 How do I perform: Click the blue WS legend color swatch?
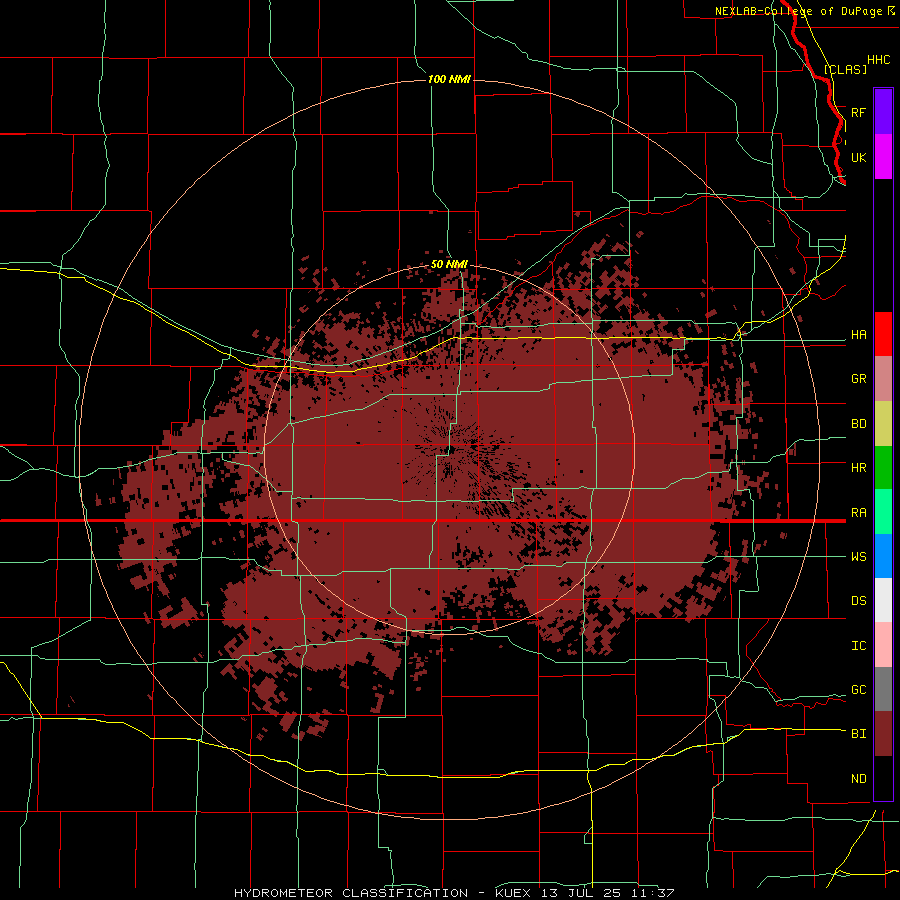pos(883,556)
